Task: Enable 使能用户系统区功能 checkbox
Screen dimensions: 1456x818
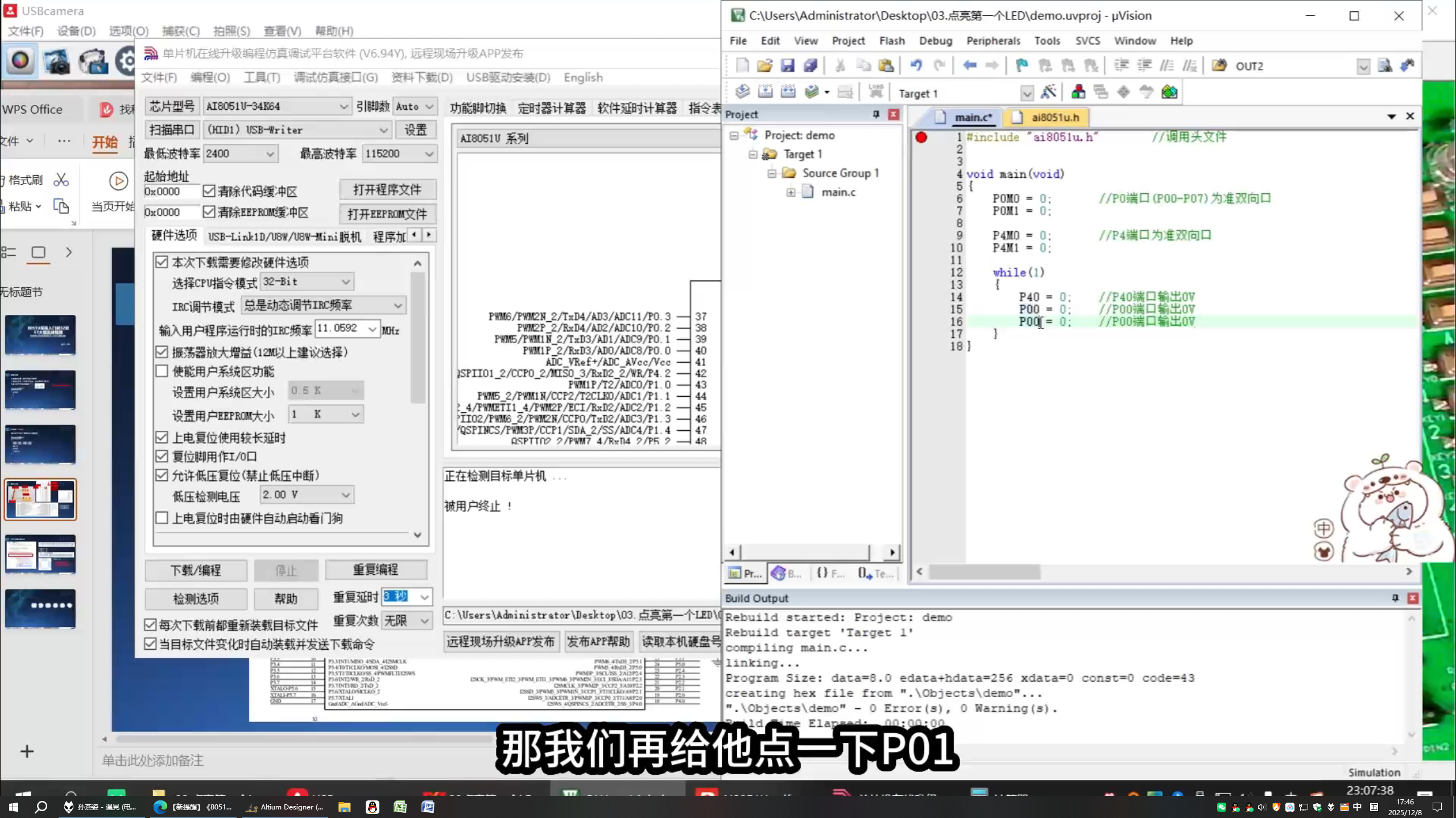Action: tap(162, 371)
